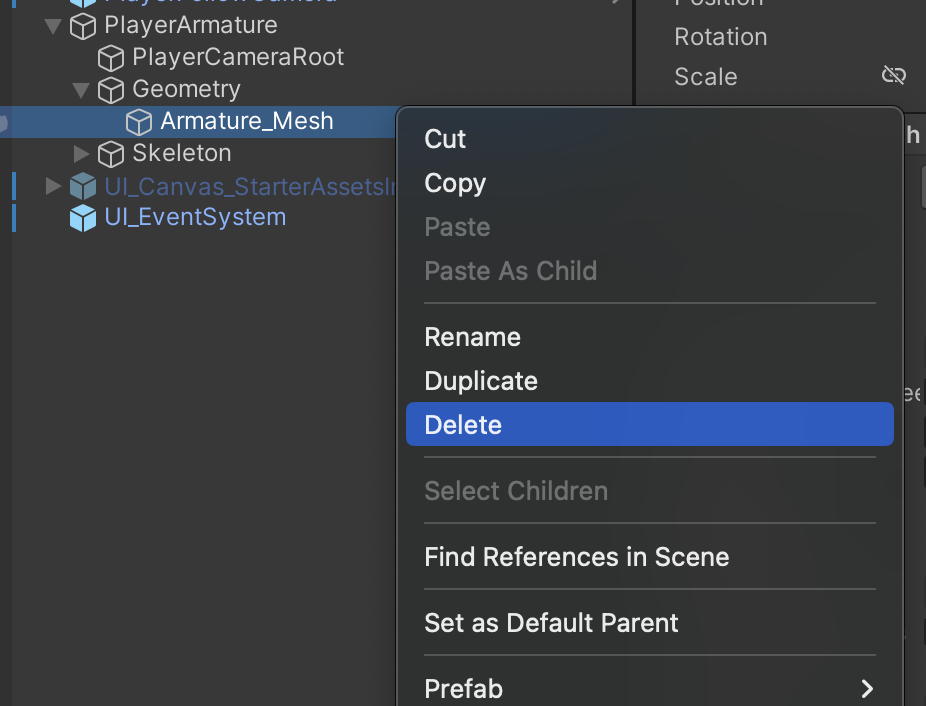Expand the UI_Canvas_StarterAssets prefab node
This screenshot has width=926, height=706.
coord(54,186)
